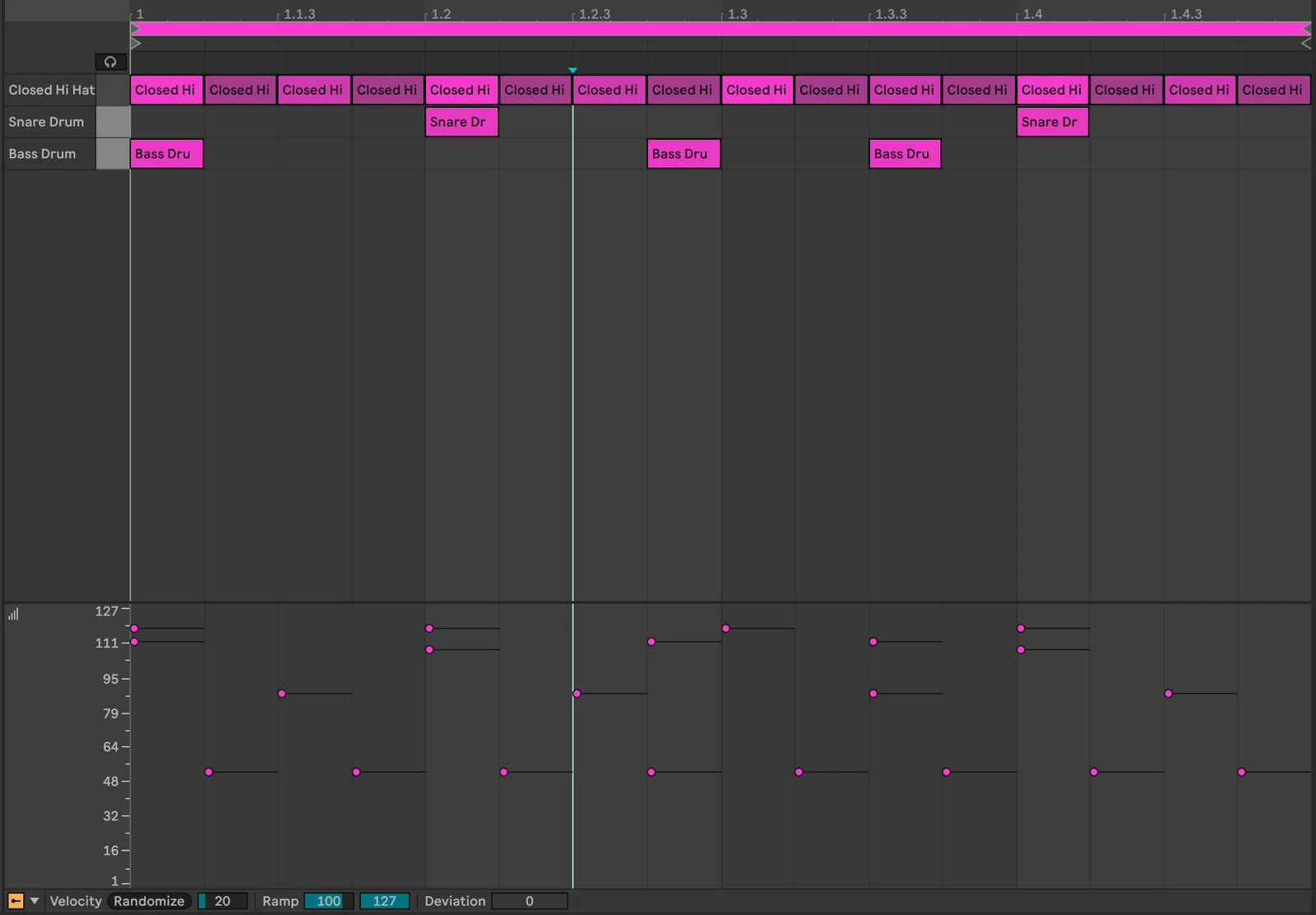Screen dimensions: 1316x915
Task: Select the Snare Drum note at beat 1.4
Action: tap(1053, 122)
